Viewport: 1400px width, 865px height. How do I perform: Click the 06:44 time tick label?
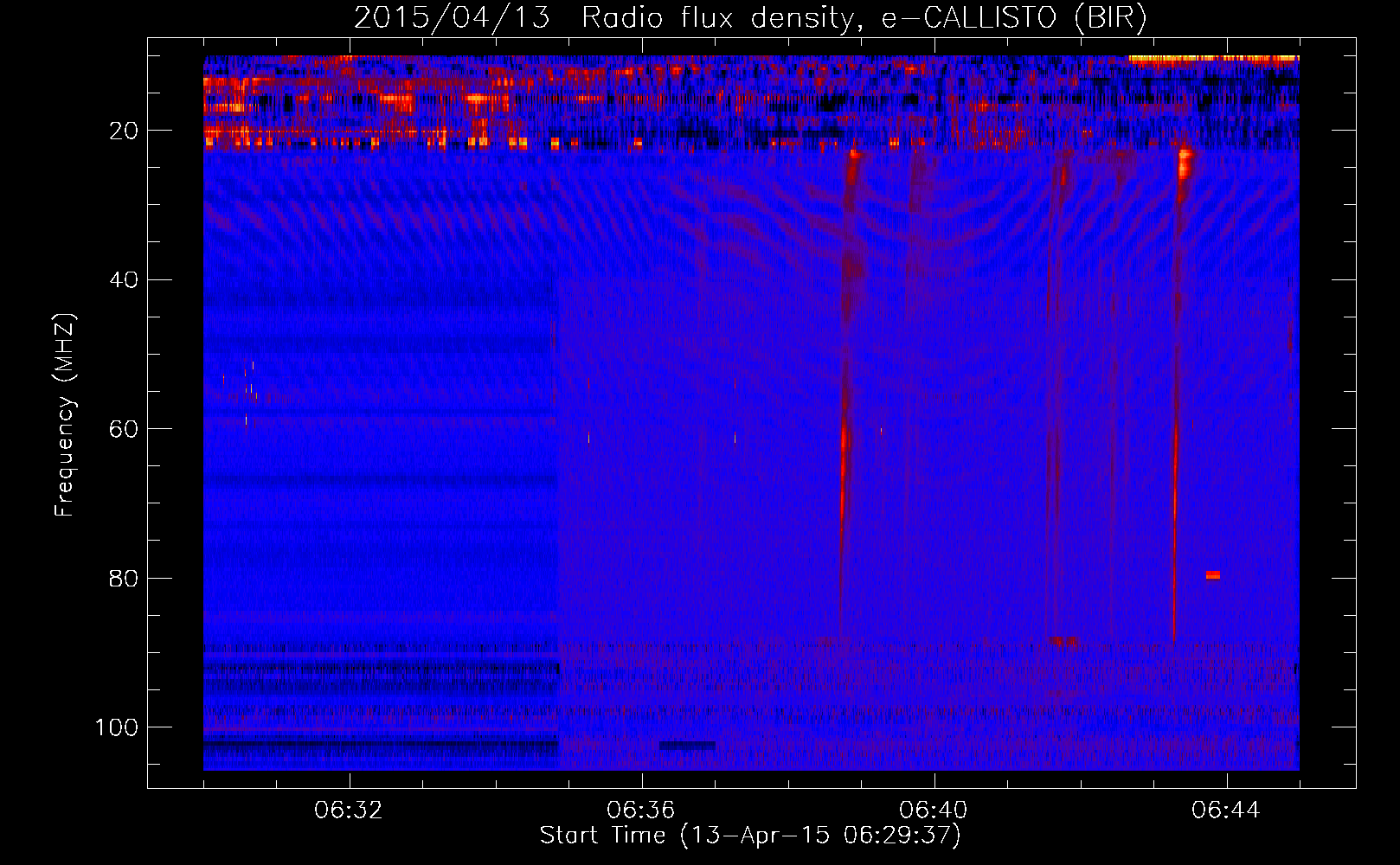[1226, 811]
